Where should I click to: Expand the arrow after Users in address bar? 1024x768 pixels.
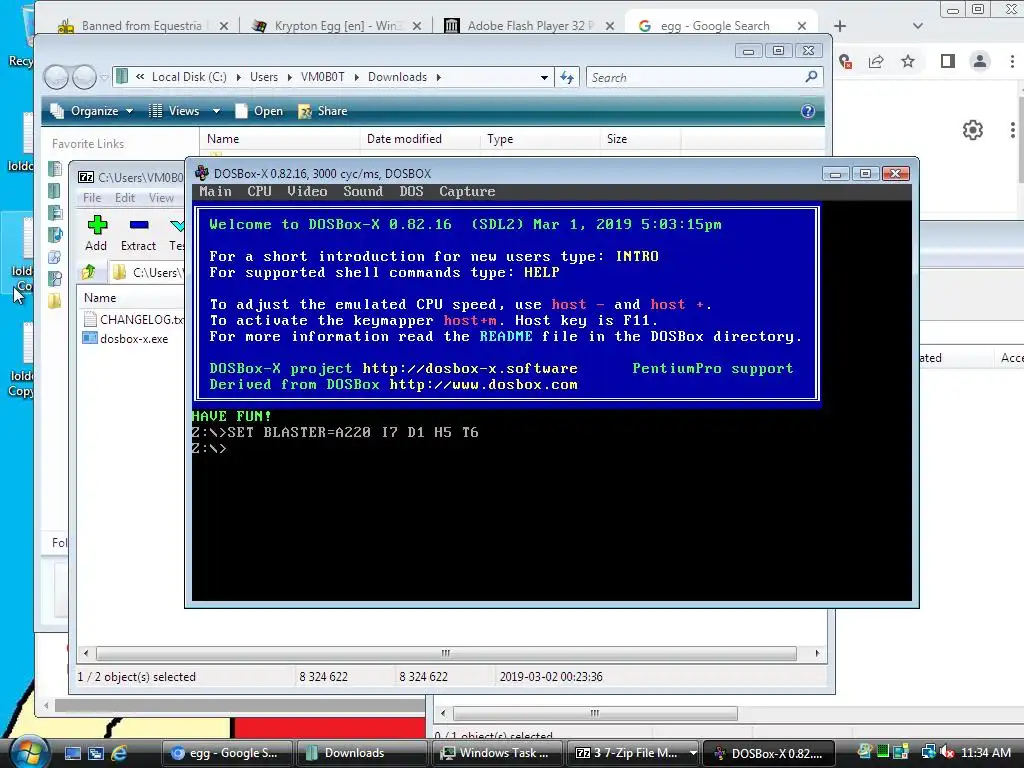pyautogui.click(x=289, y=77)
